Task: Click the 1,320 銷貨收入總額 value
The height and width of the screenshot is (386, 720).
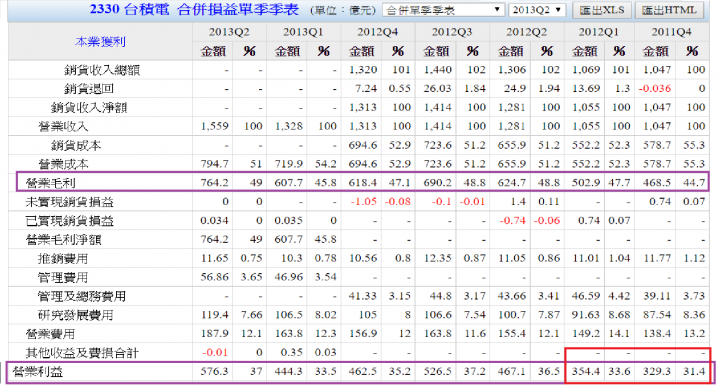Action: coord(363,70)
